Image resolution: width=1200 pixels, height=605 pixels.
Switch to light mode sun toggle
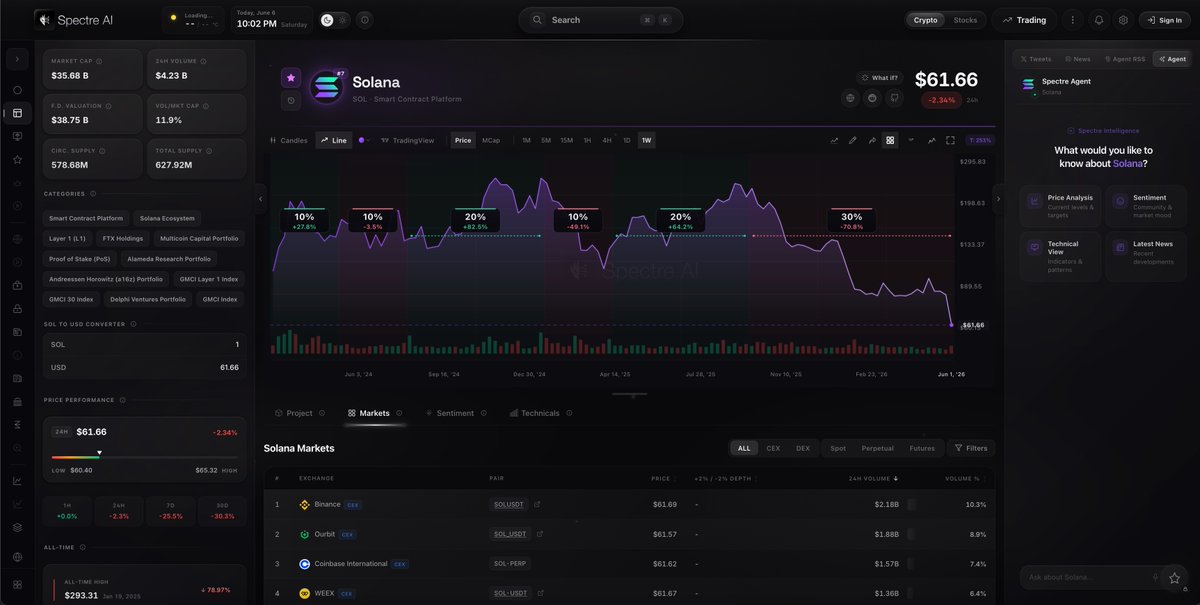click(344, 20)
